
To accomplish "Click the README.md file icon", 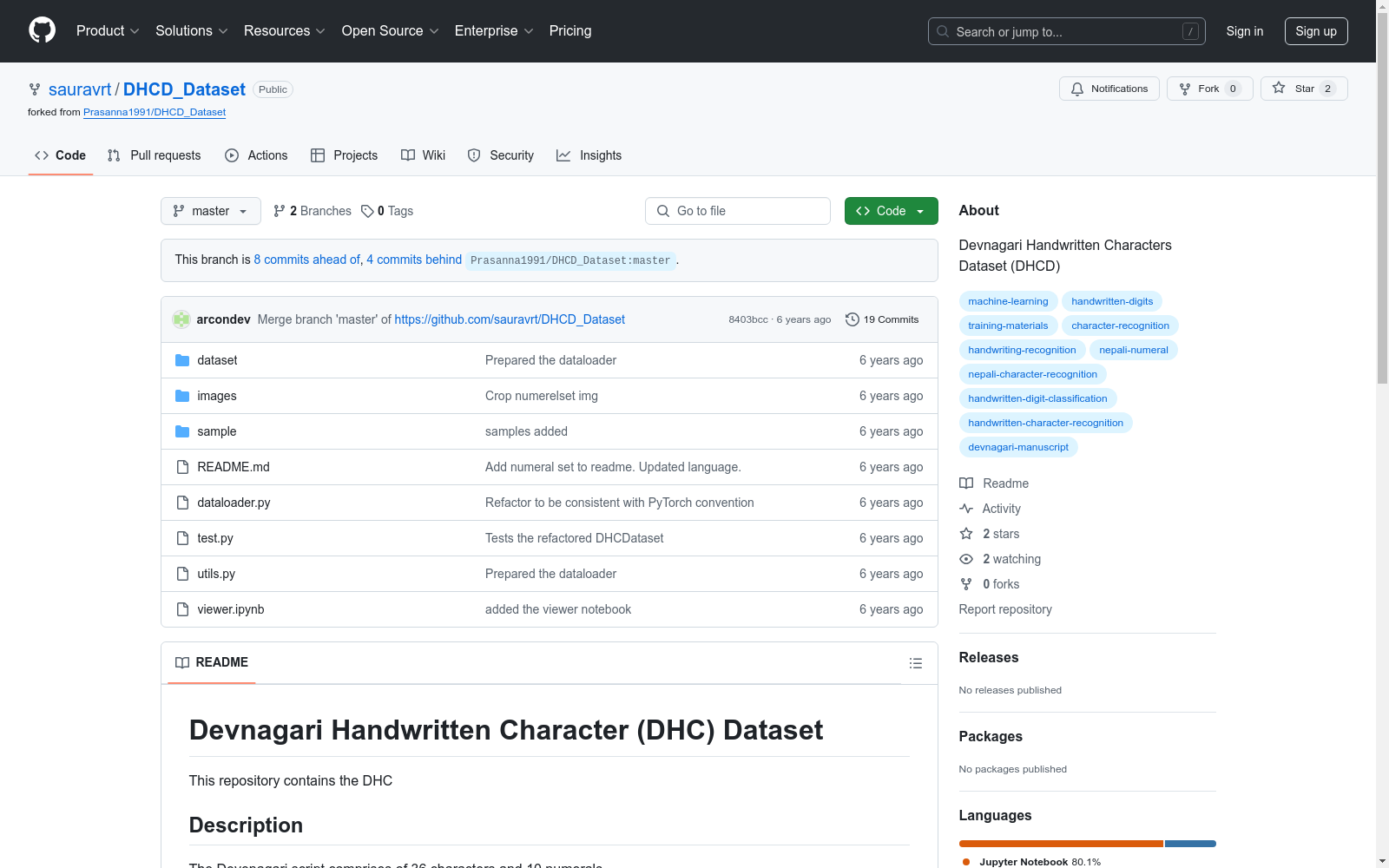I will click(182, 467).
